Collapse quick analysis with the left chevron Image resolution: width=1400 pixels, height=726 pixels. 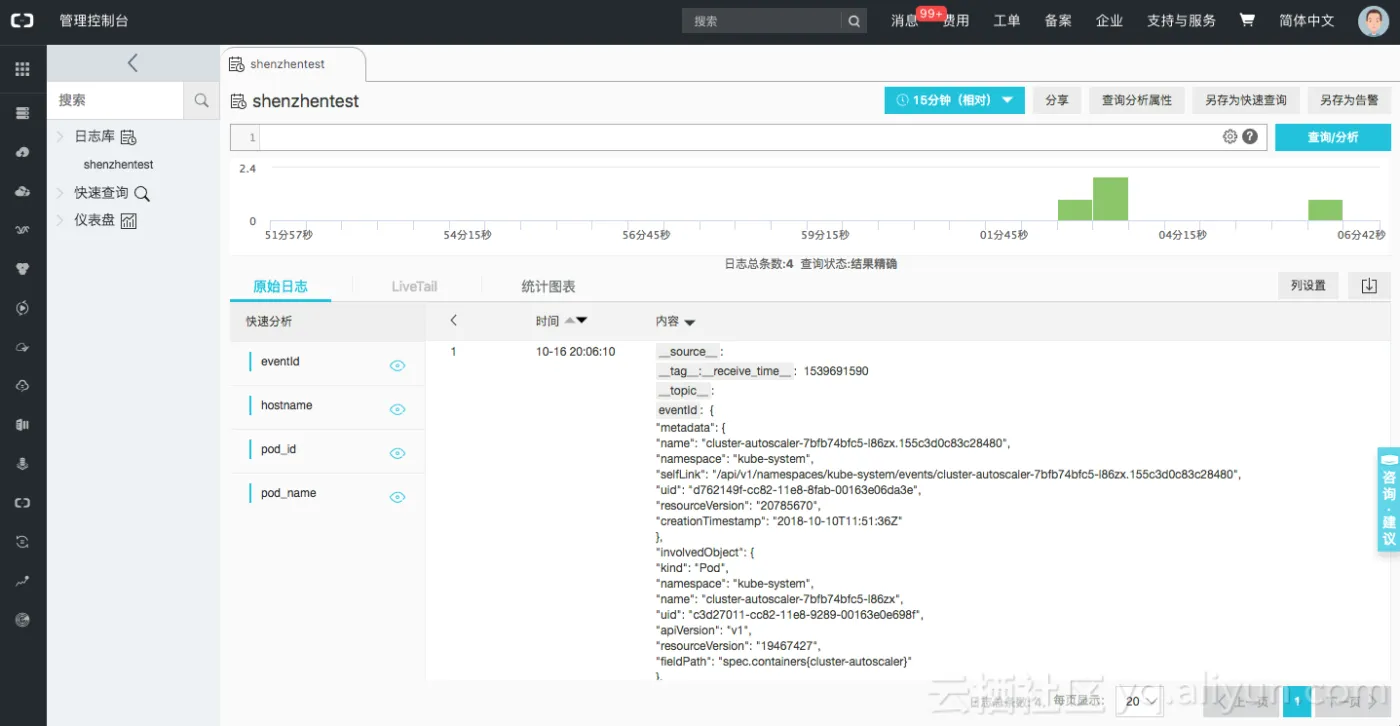click(x=453, y=321)
